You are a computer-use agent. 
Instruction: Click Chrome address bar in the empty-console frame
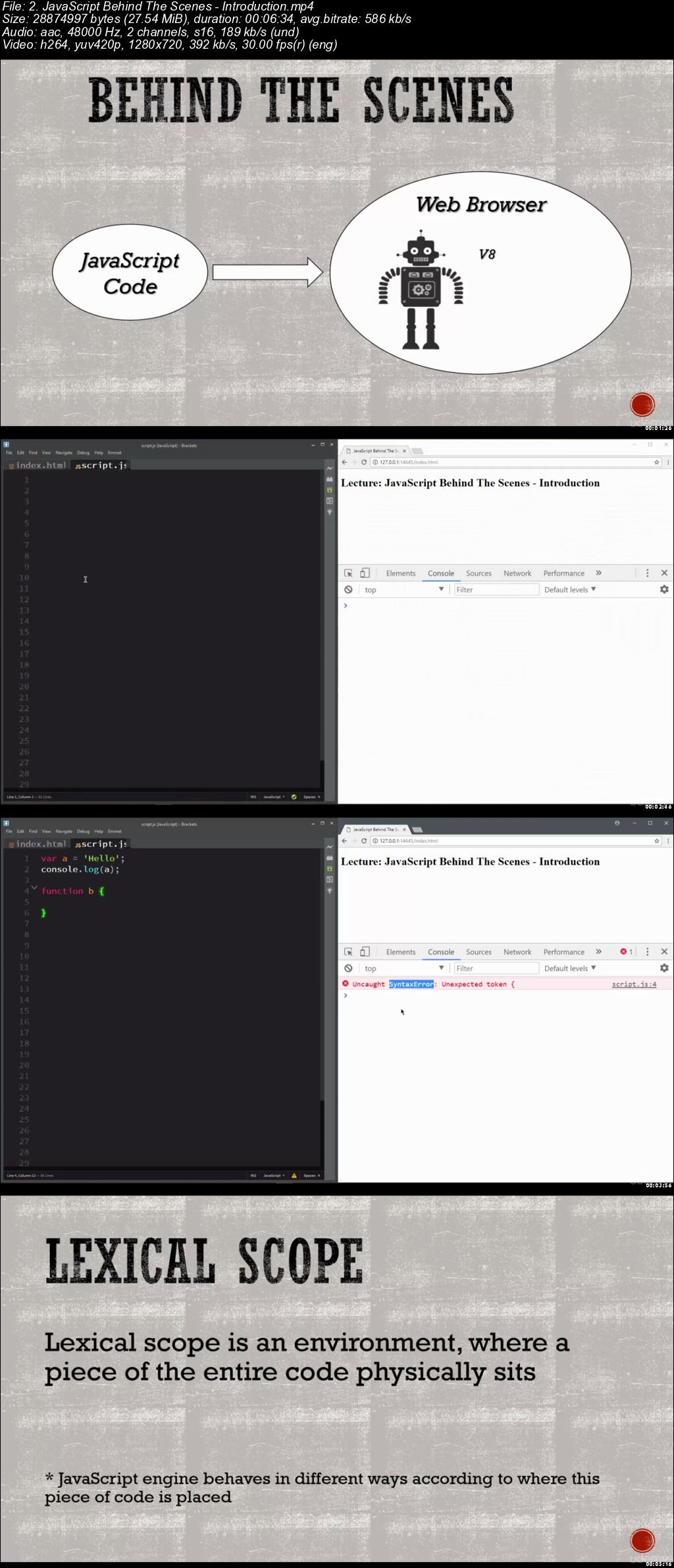click(x=516, y=462)
